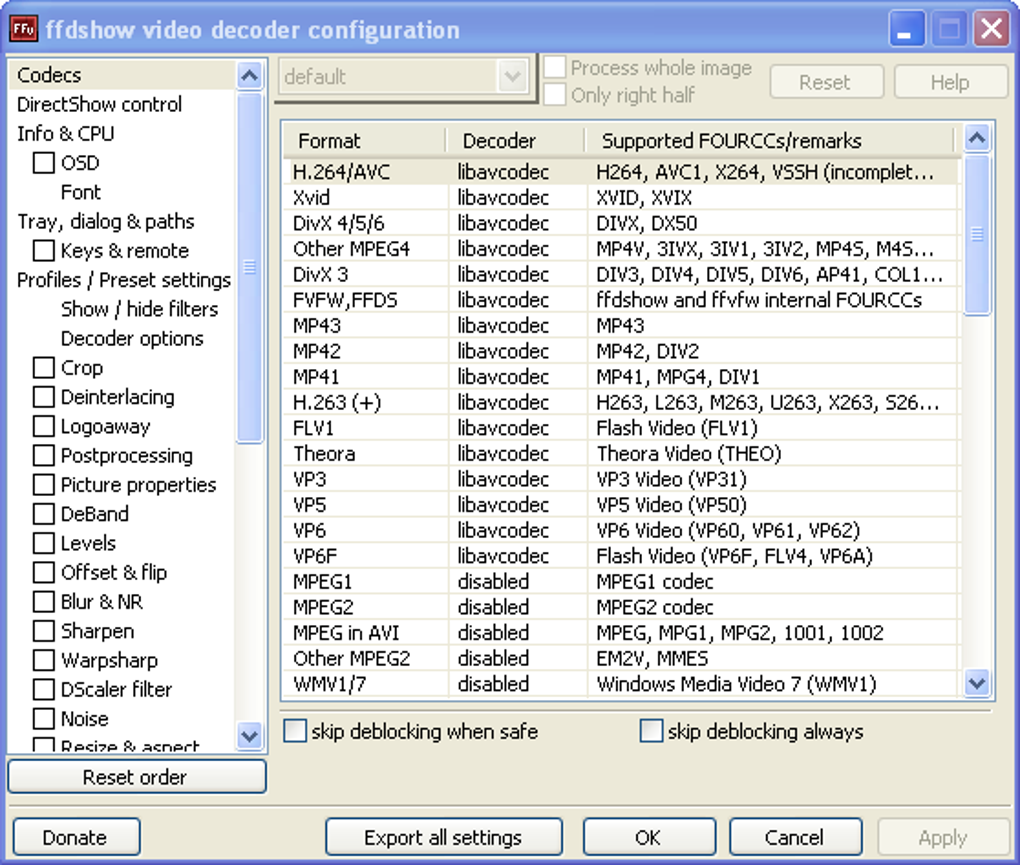The height and width of the screenshot is (865, 1020).
Task: Select Font settings page
Action: tap(81, 192)
